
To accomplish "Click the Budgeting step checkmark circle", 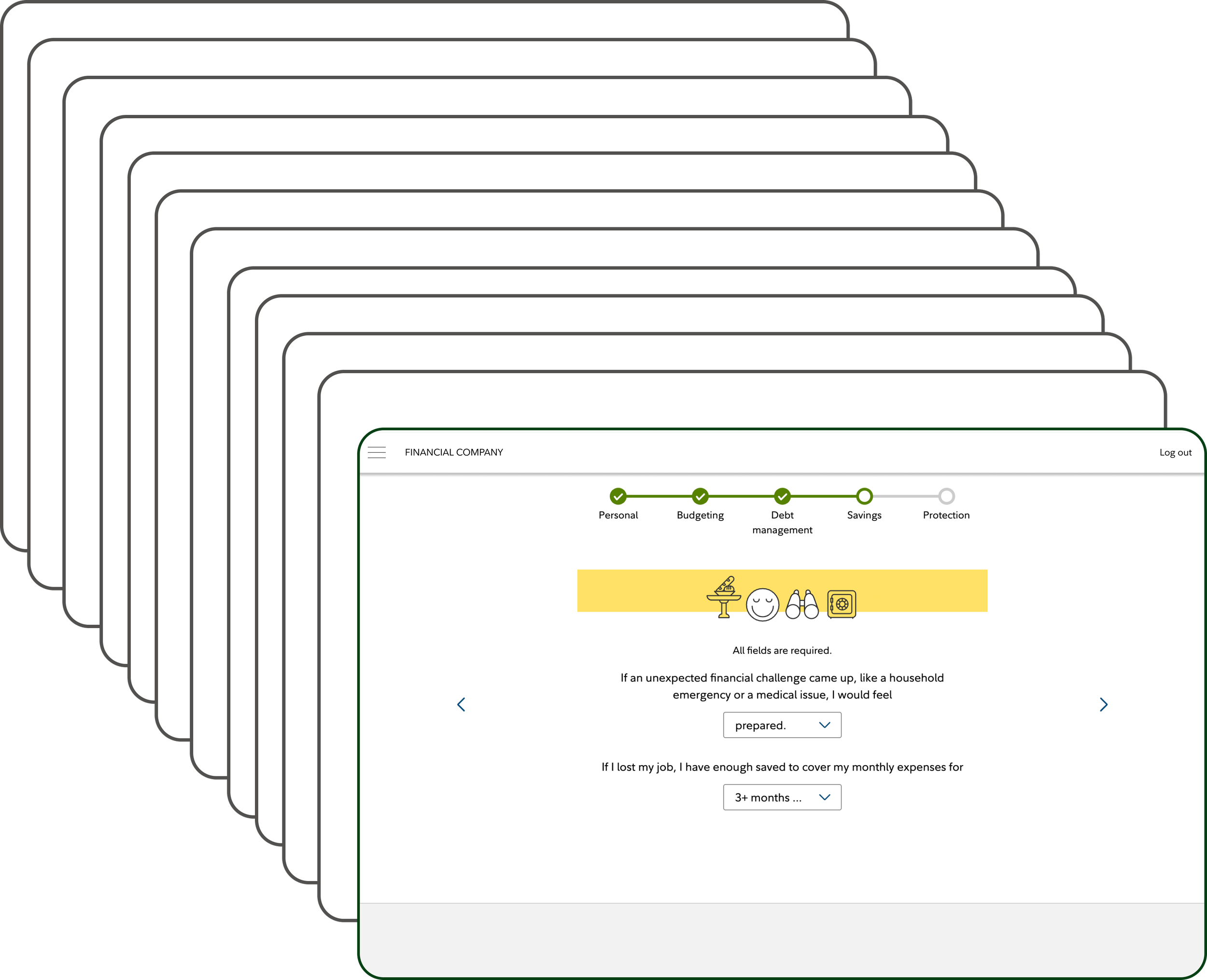I will (x=700, y=496).
